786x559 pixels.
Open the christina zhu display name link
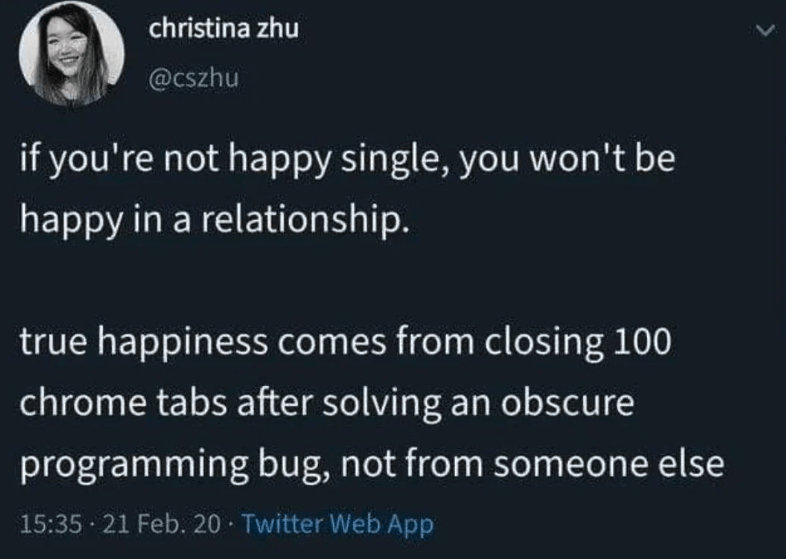pyautogui.click(x=222, y=29)
